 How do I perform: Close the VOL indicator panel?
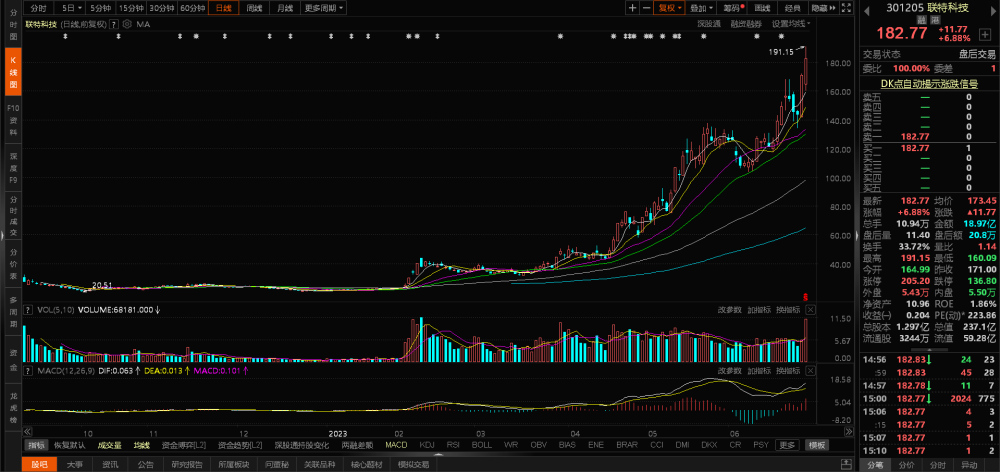click(811, 310)
